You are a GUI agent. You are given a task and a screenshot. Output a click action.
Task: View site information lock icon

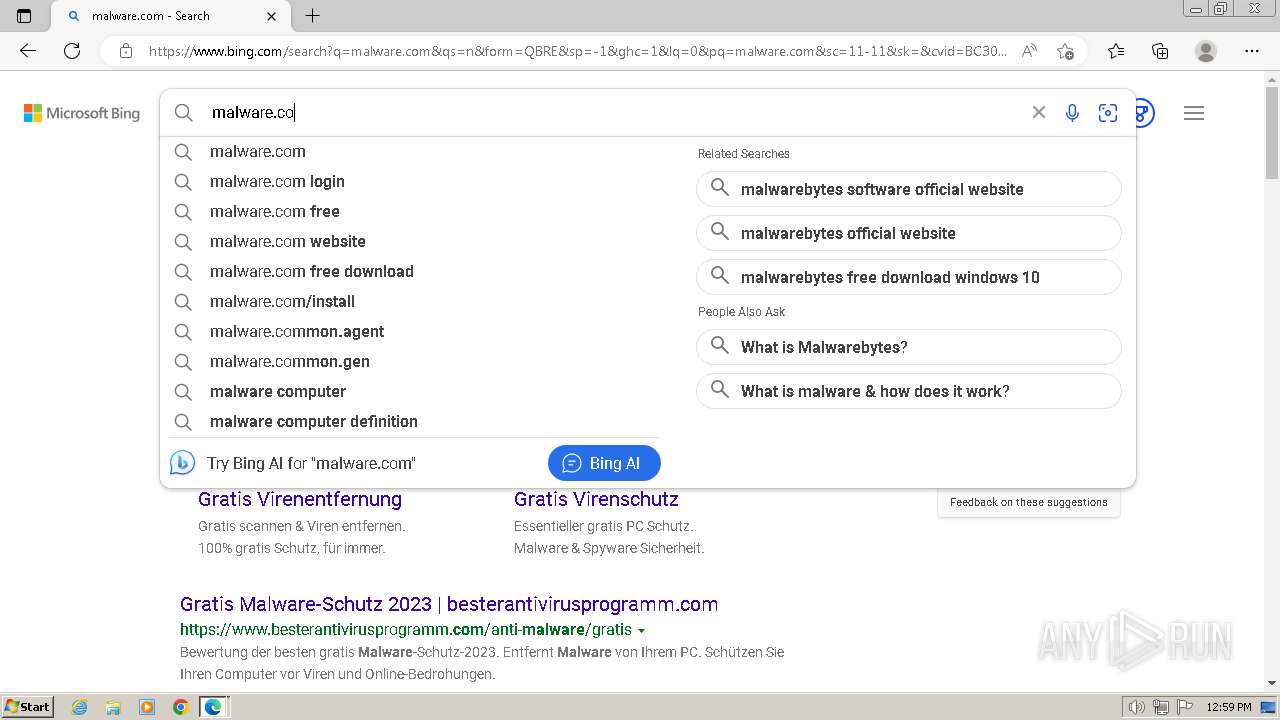126,51
